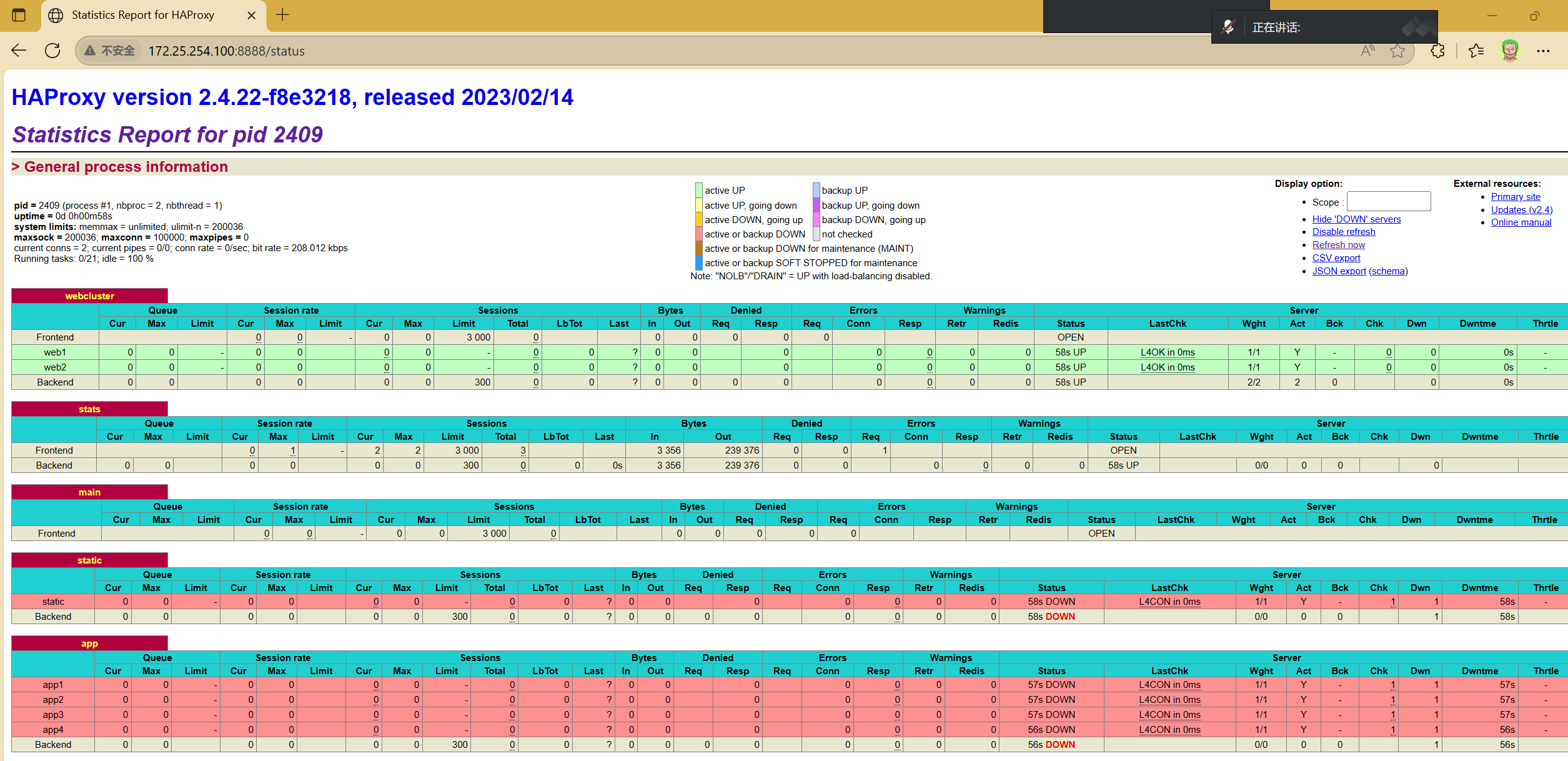Click L4OK in 0ms for web1

coord(1168,352)
